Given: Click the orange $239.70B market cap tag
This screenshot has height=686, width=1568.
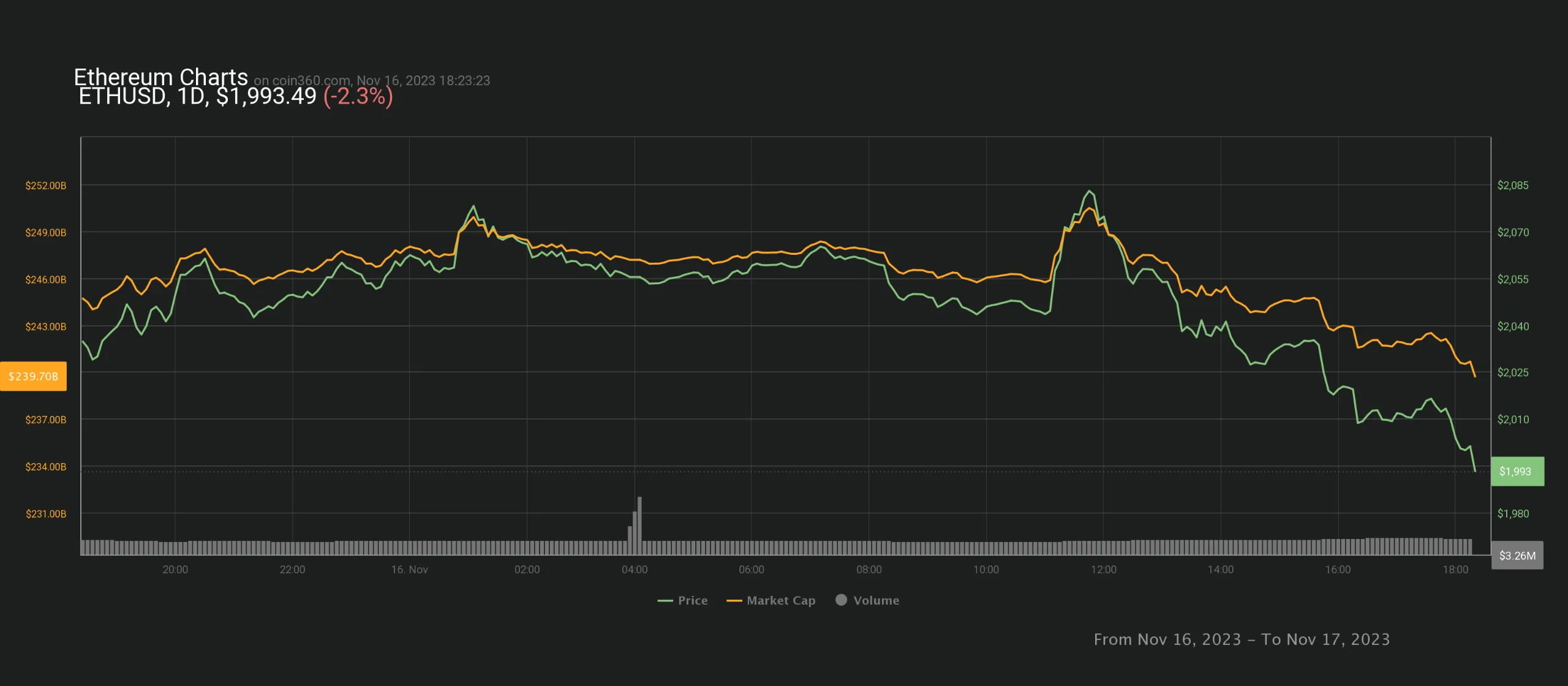Looking at the screenshot, I should [34, 376].
